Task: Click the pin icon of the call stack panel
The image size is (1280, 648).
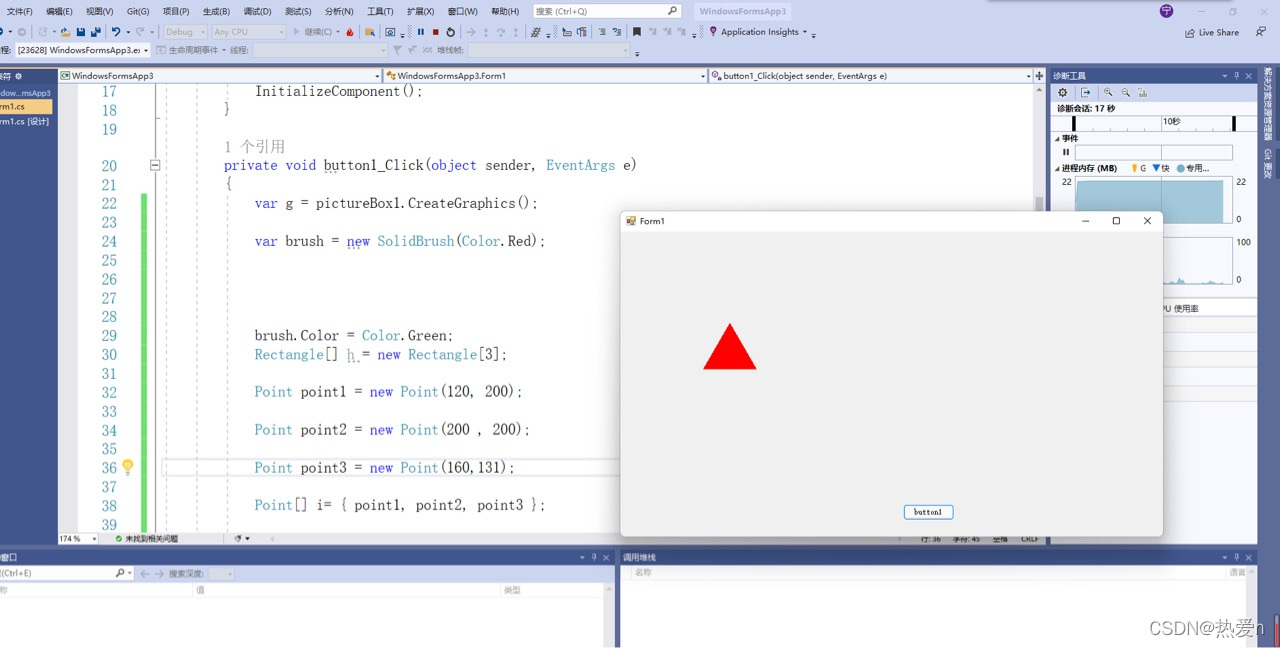Action: (1236, 557)
